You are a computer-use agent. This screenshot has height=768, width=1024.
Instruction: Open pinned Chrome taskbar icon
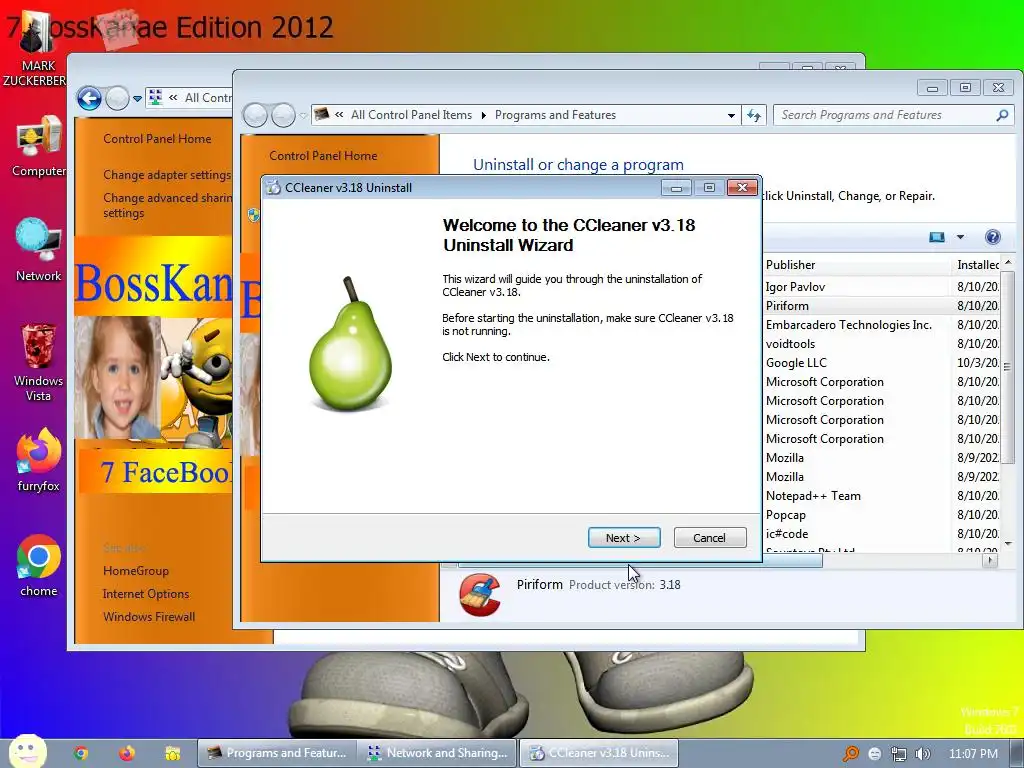81,753
